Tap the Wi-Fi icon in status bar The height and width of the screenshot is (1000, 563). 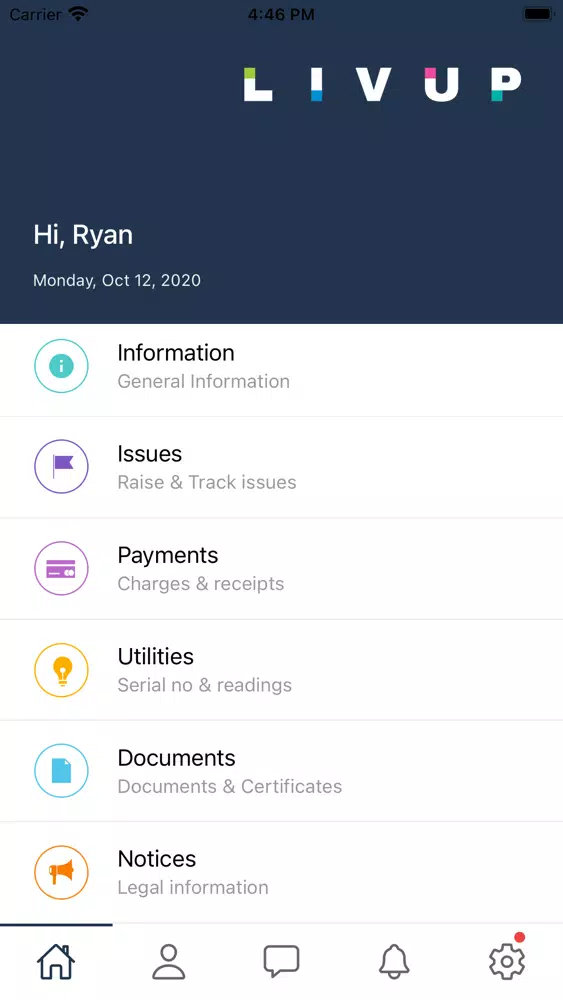tap(78, 13)
